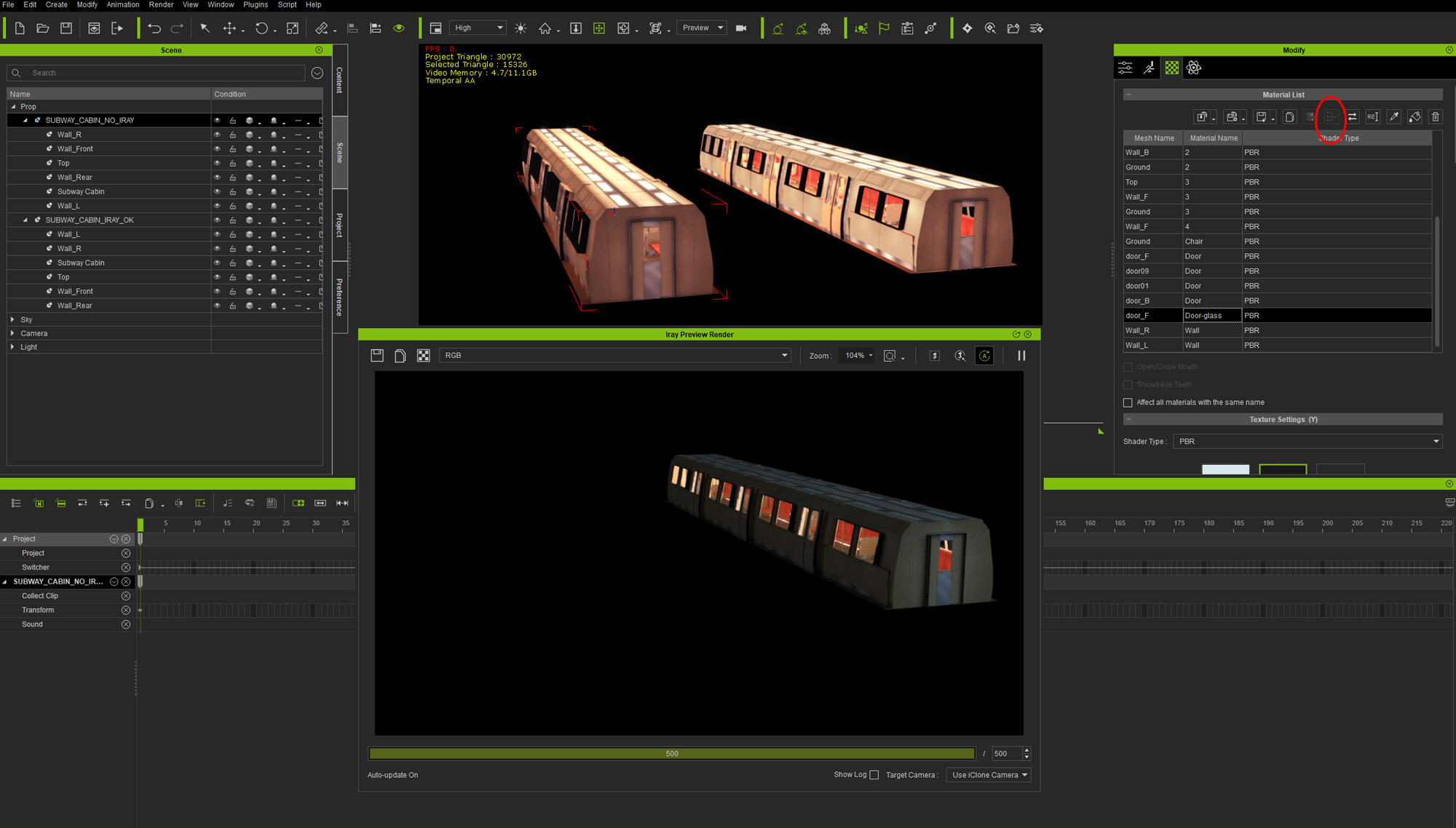Click the Home view icon
This screenshot has width=1456, height=828.
click(x=545, y=28)
